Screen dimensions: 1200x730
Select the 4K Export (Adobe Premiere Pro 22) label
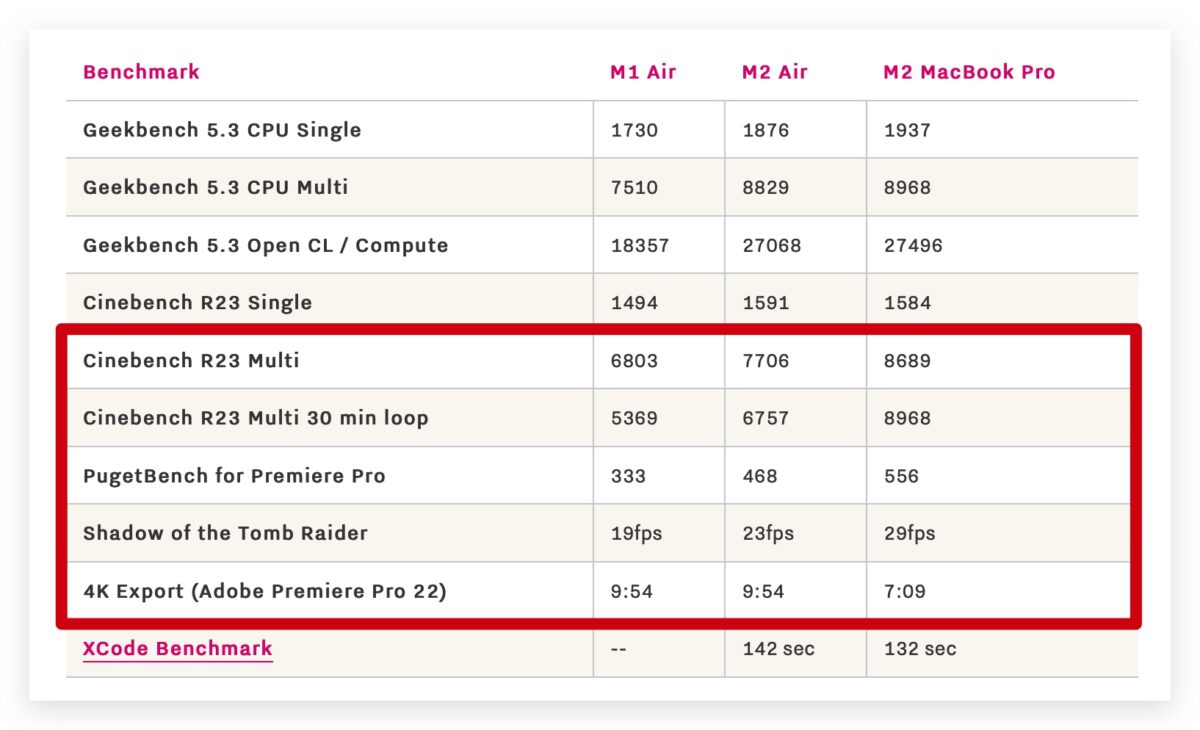coord(264,591)
